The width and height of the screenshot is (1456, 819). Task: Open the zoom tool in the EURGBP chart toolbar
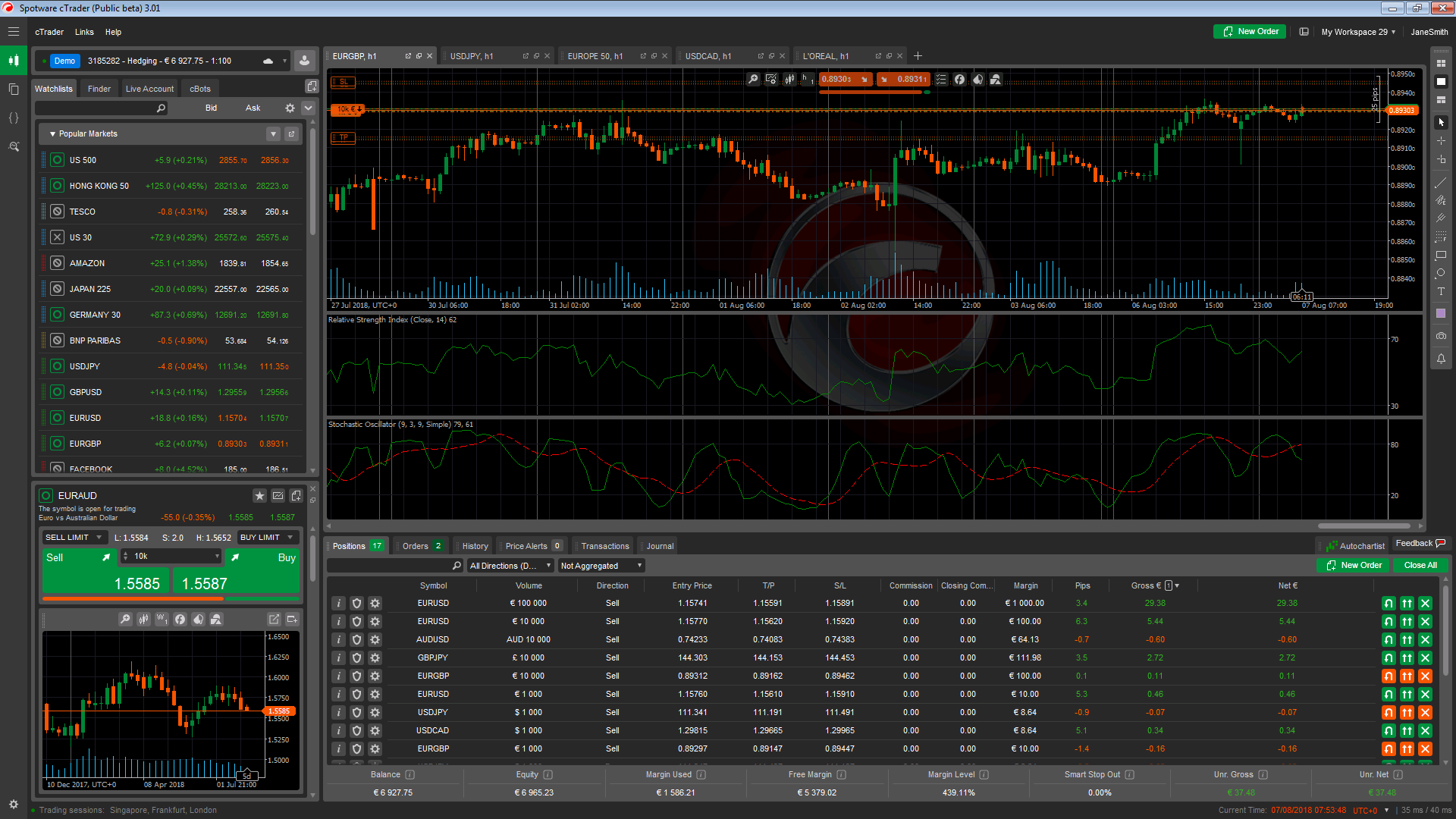(x=753, y=80)
